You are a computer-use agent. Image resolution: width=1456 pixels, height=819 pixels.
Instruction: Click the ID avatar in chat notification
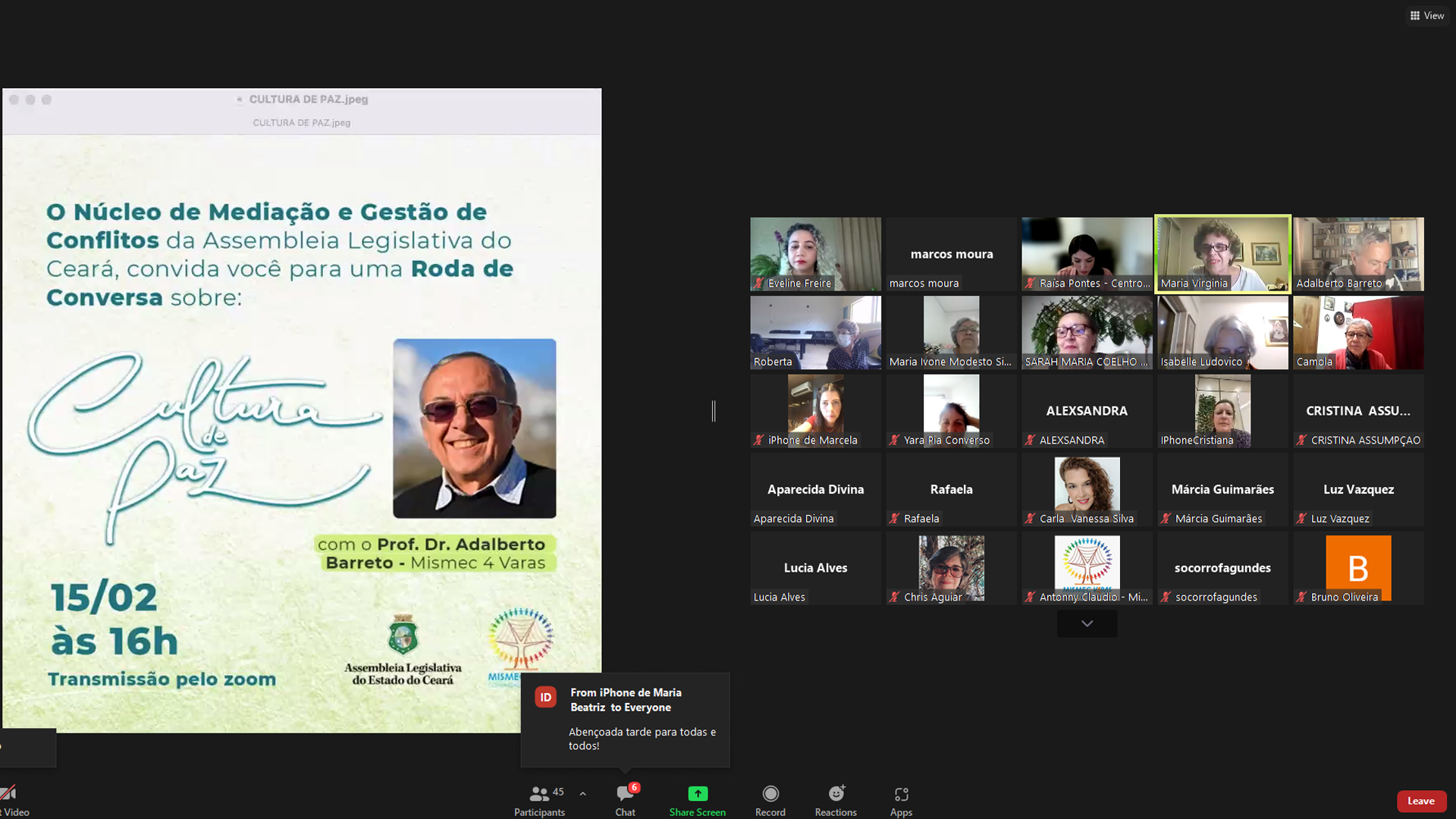pos(545,697)
